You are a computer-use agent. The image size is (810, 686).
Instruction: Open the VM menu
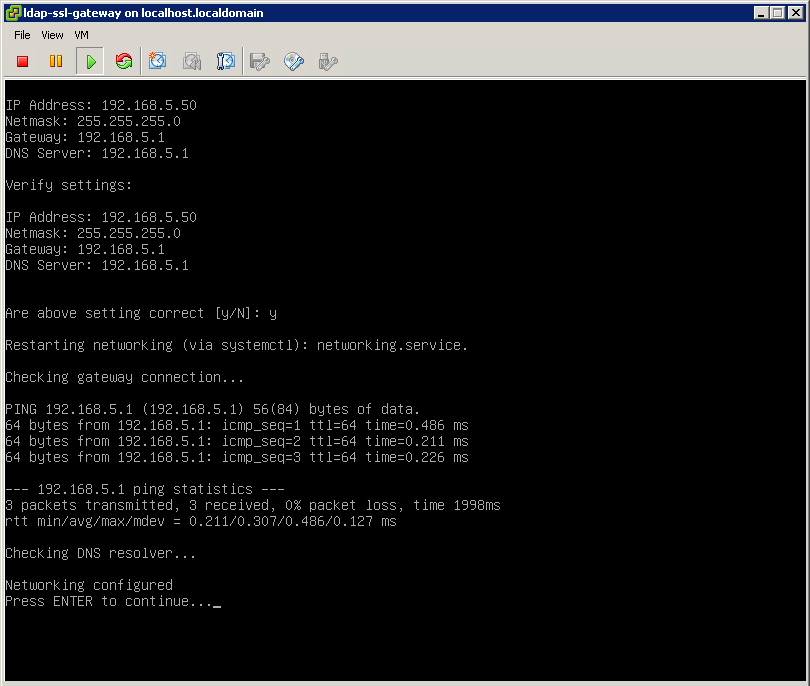(81, 35)
